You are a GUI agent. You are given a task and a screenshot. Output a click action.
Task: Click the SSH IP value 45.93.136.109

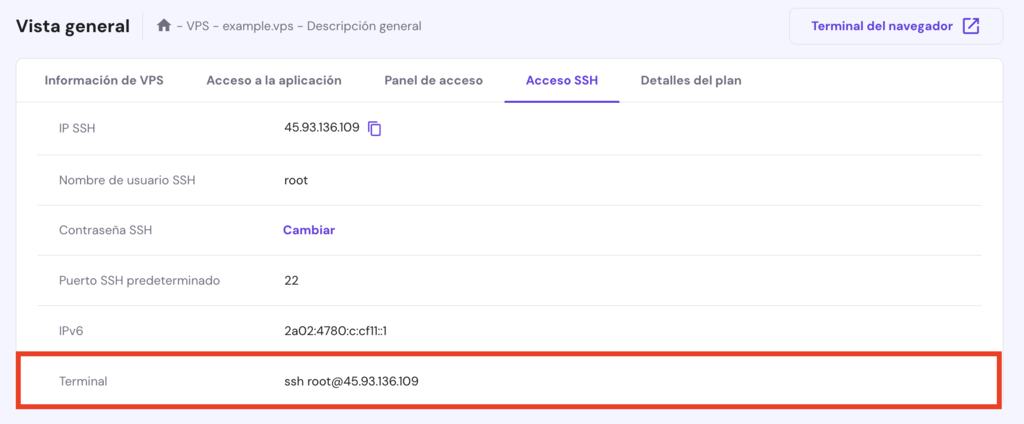tap(322, 129)
